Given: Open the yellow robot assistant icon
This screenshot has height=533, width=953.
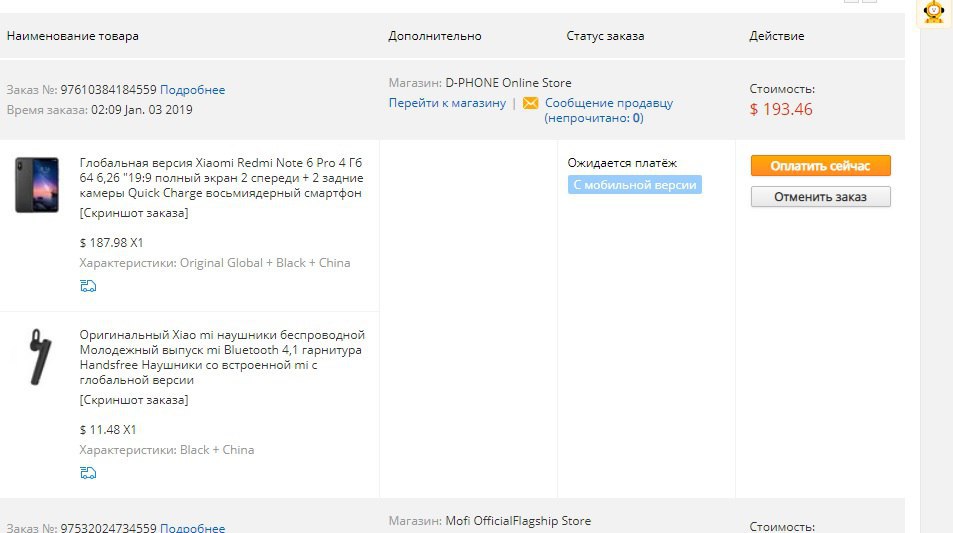Looking at the screenshot, I should point(934,12).
